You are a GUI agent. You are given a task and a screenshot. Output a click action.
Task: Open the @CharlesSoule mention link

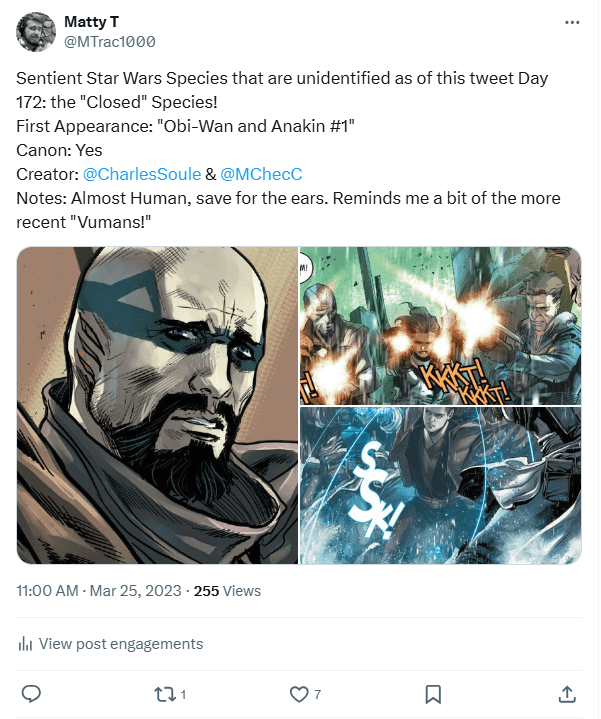[x=140, y=174]
